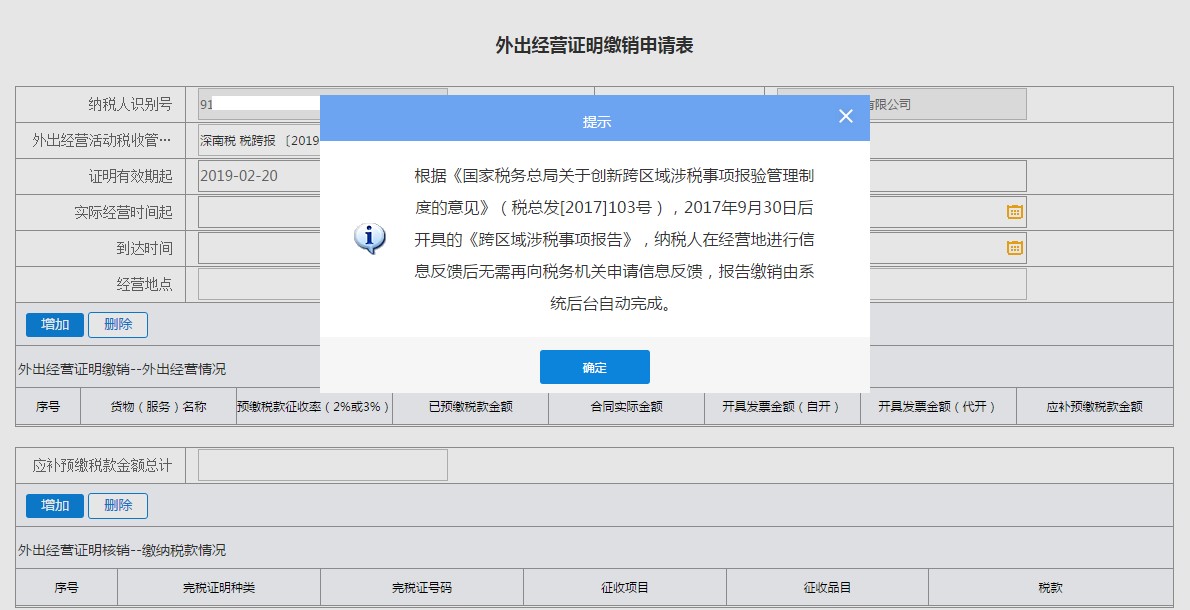Screen dimensions: 1190x610
Task: Click the 征收项目 column header
Action: [625, 588]
